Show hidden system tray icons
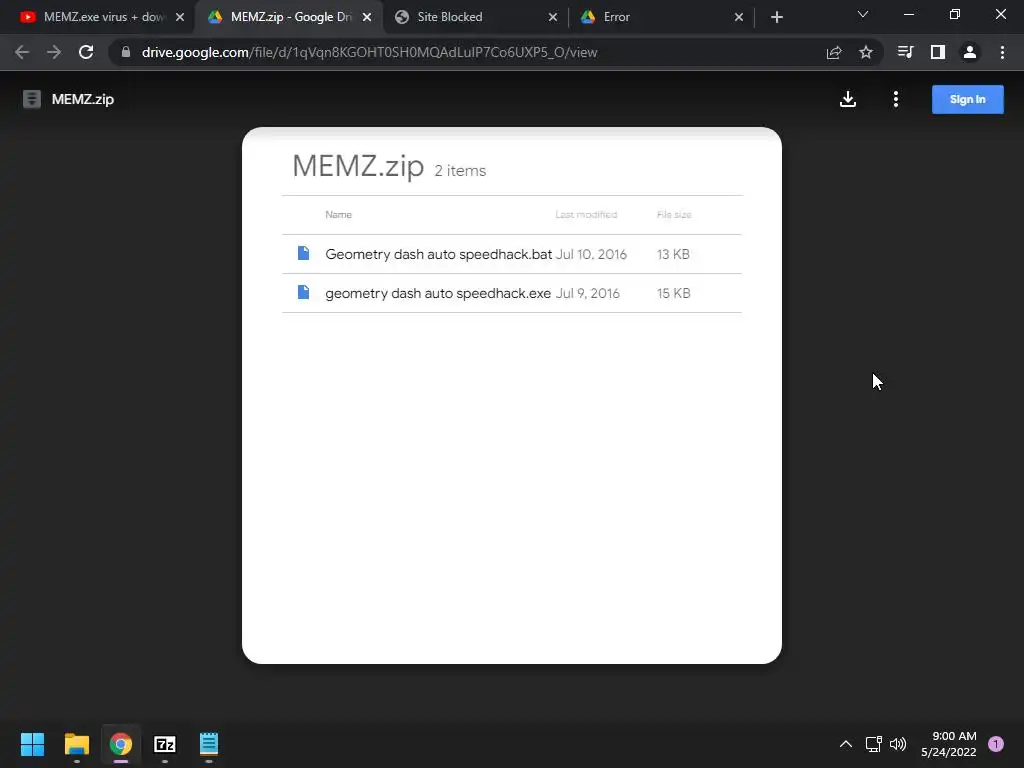Image resolution: width=1024 pixels, height=768 pixels. [x=846, y=744]
